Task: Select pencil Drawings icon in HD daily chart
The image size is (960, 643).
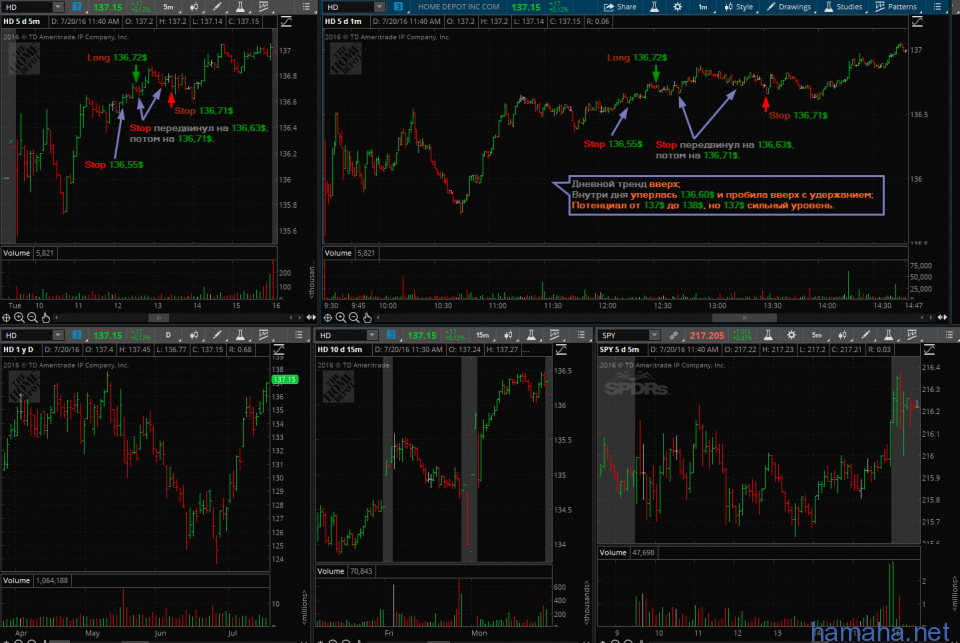Action: click(x=217, y=336)
